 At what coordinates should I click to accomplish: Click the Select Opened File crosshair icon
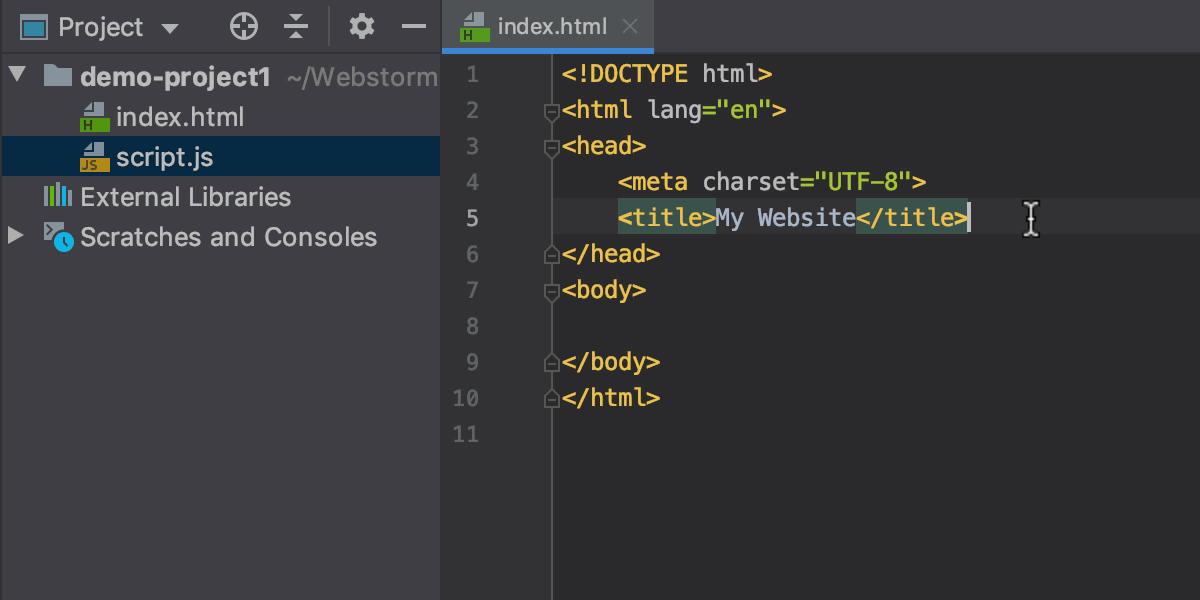point(243,26)
